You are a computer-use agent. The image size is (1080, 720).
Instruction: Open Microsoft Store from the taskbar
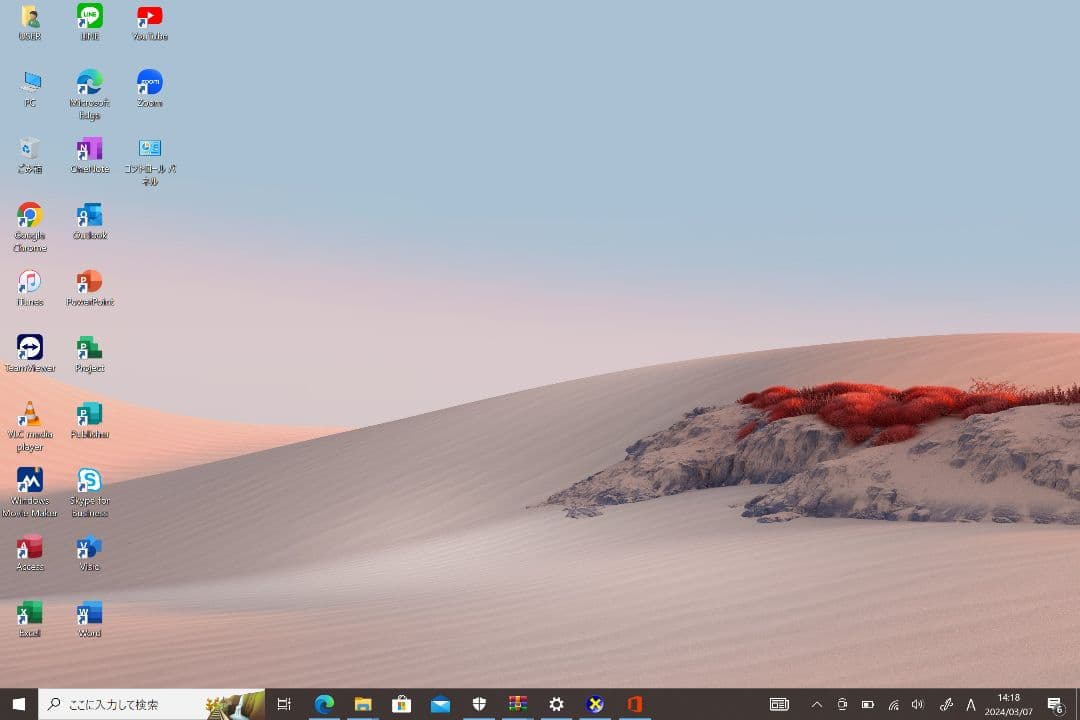pyautogui.click(x=402, y=704)
